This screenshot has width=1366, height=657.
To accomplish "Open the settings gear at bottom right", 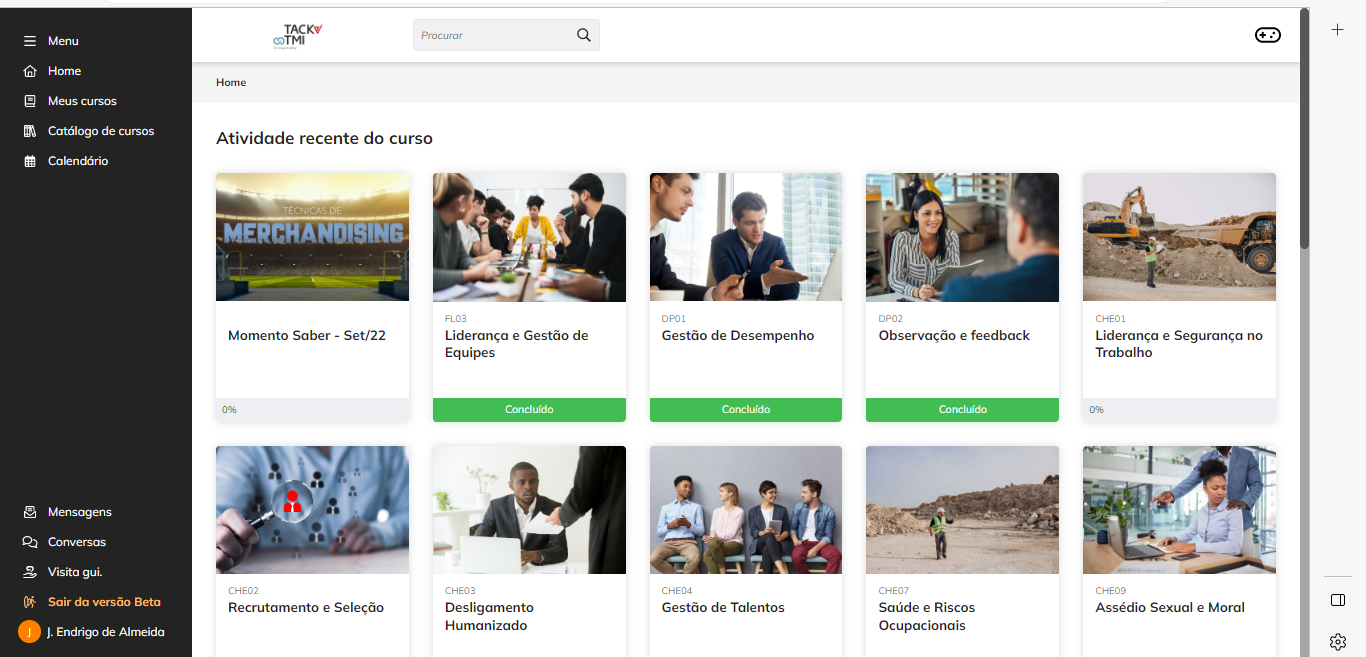I will click(x=1338, y=641).
